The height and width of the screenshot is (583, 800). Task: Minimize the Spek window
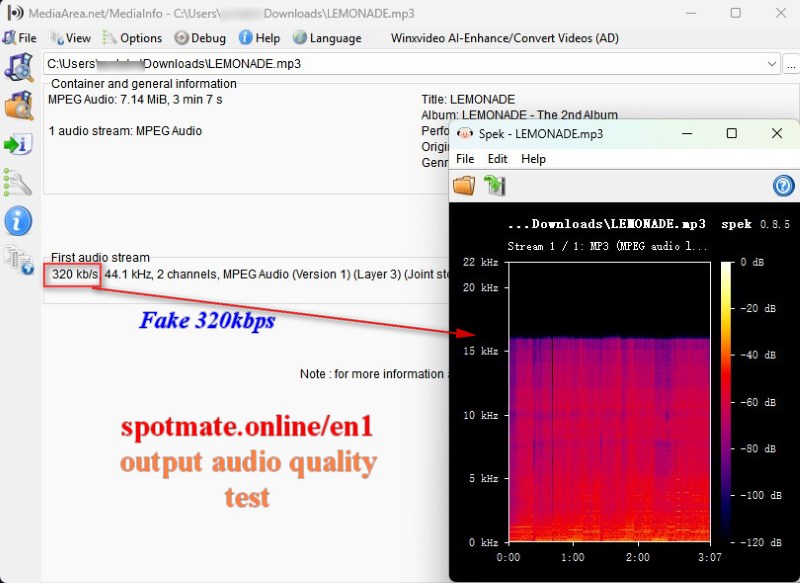click(x=687, y=134)
